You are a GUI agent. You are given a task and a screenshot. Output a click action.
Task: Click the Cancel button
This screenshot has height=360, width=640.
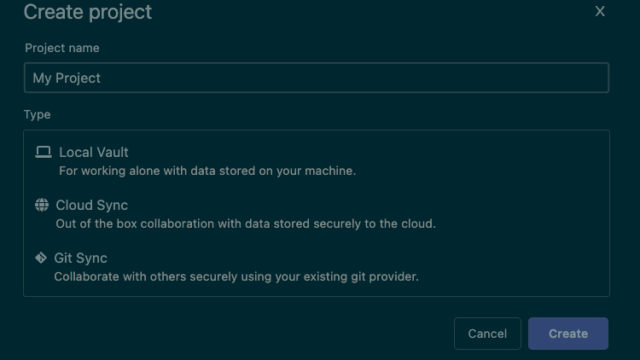pyautogui.click(x=487, y=333)
